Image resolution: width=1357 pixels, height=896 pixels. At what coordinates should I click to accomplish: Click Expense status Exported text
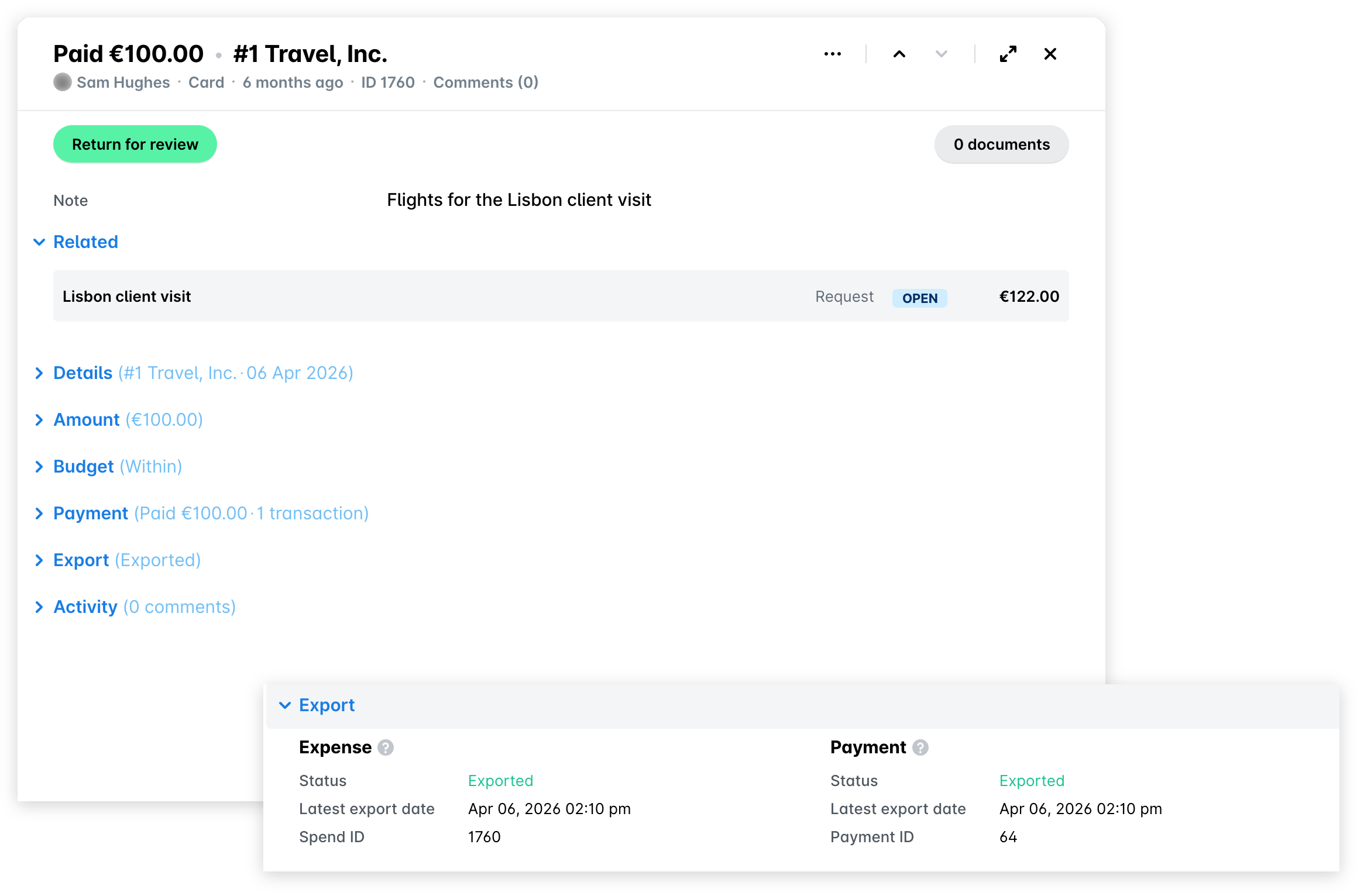tap(500, 781)
